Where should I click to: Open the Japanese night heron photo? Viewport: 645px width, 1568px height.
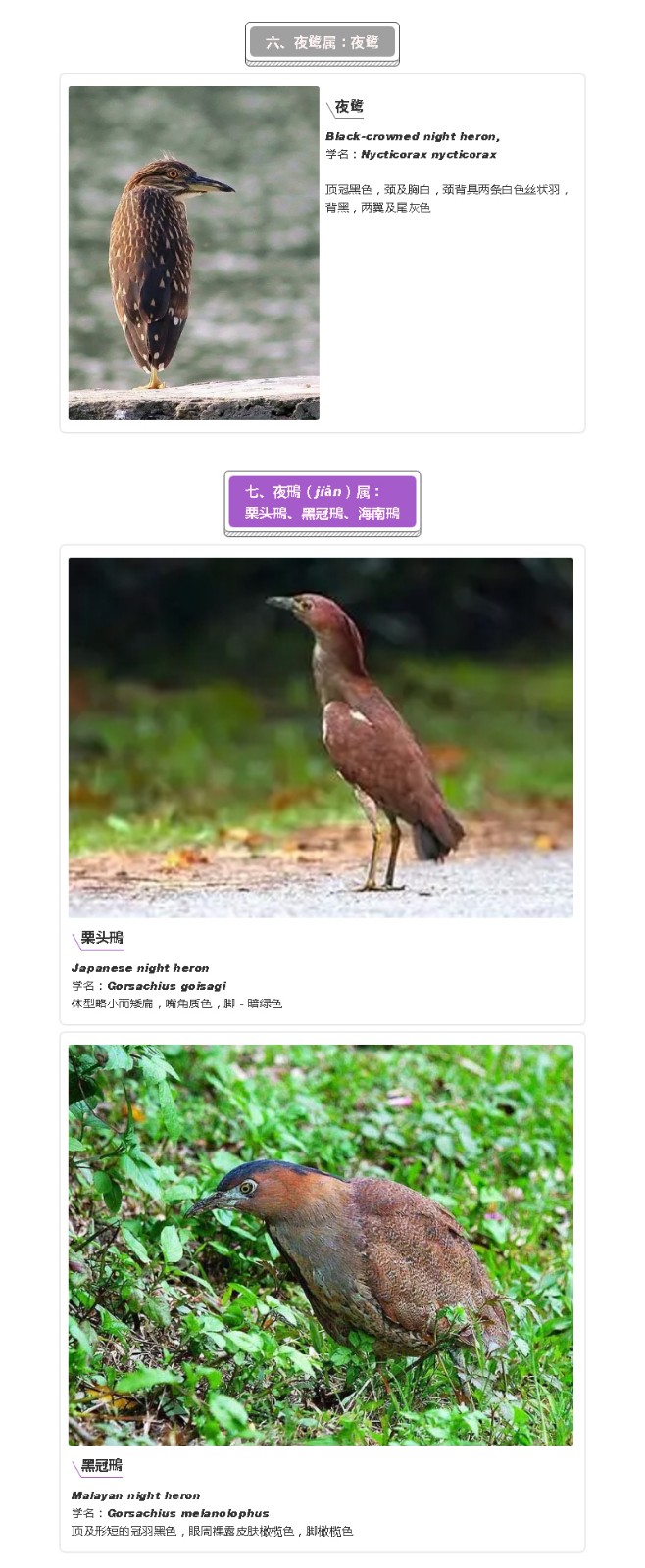point(321,737)
